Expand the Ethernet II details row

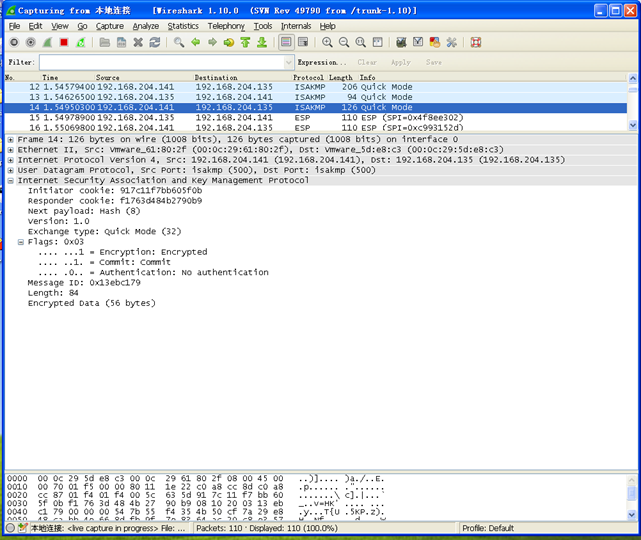tap(10, 150)
